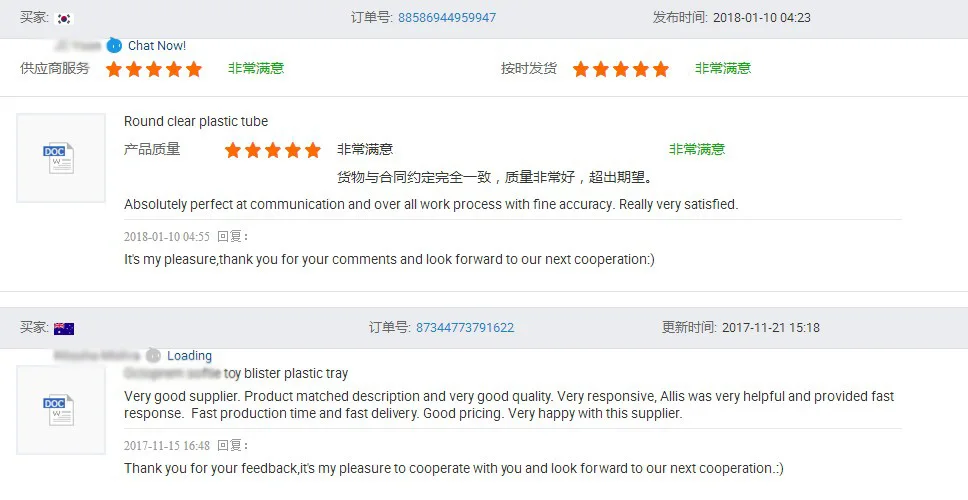The height and width of the screenshot is (500, 968).
Task: Click the blurred Korean buyer name
Action: click(78, 45)
